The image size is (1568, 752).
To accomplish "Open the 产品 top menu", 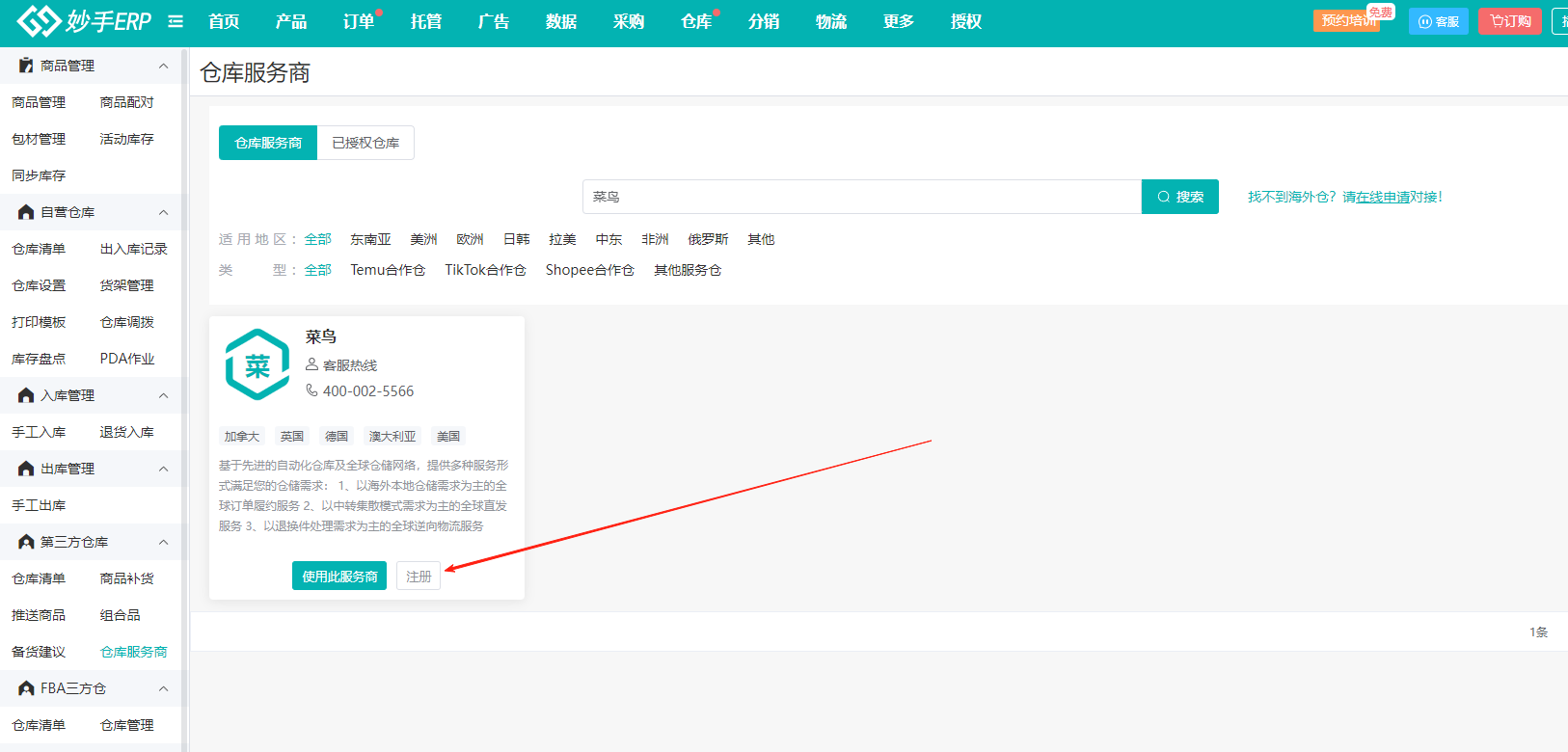I will (291, 21).
